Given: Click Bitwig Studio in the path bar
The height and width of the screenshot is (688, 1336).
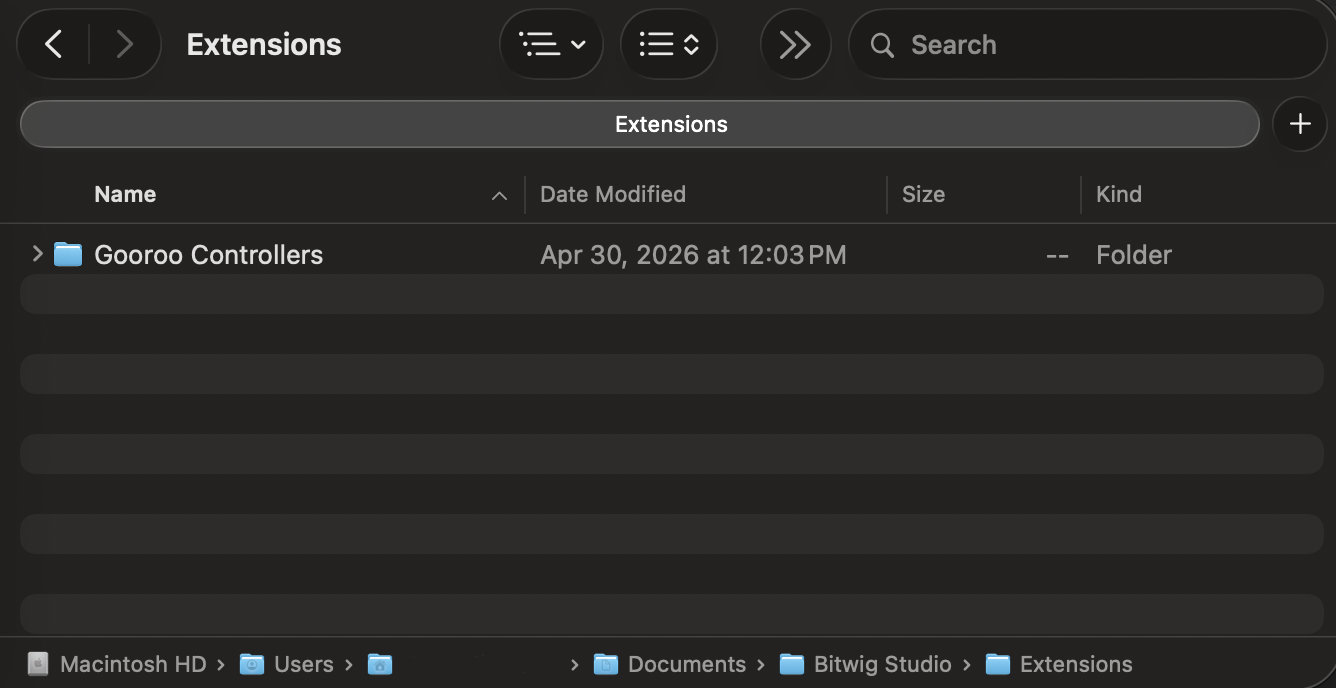Looking at the screenshot, I should coord(865,664).
